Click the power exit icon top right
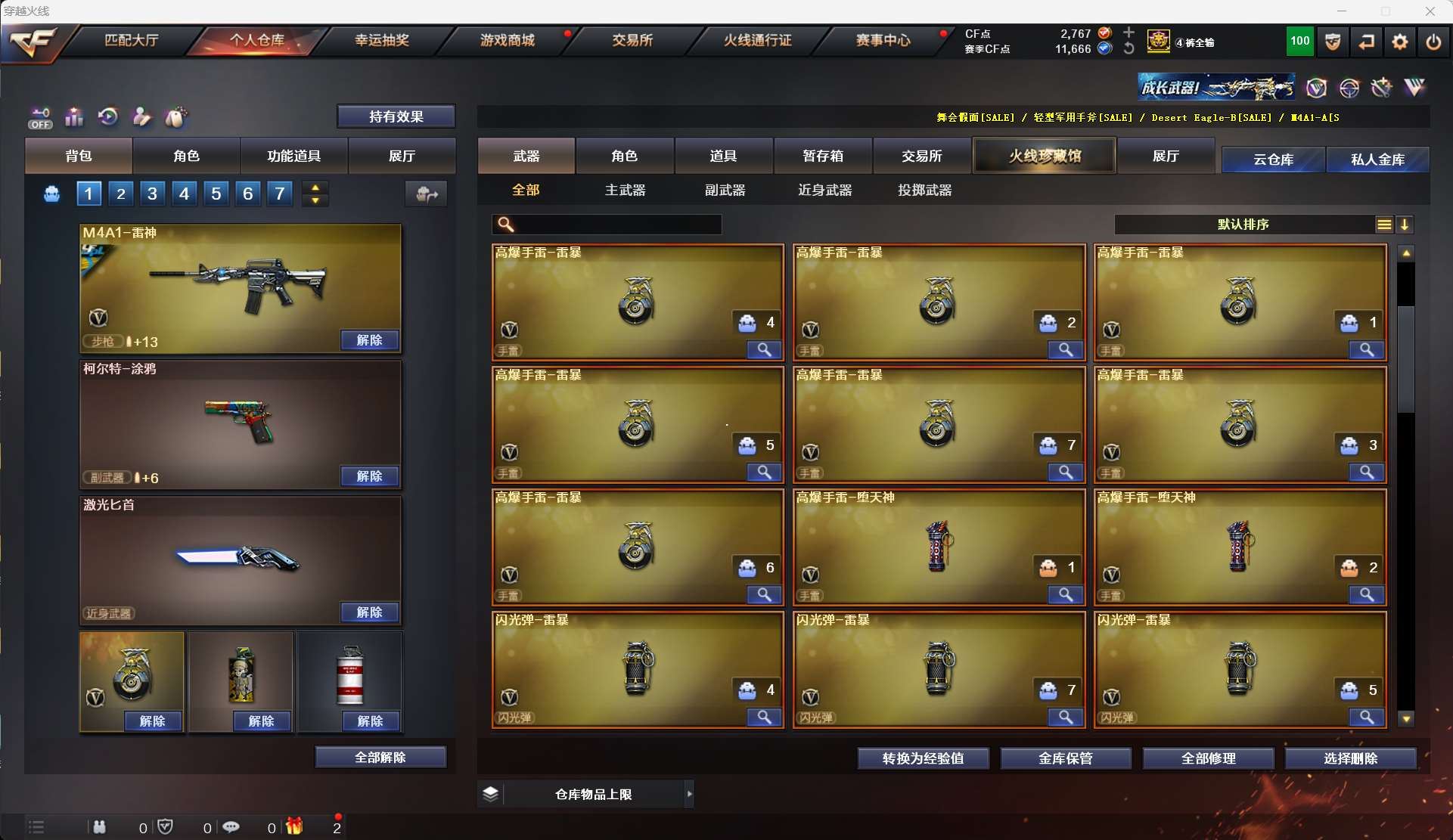 point(1433,42)
